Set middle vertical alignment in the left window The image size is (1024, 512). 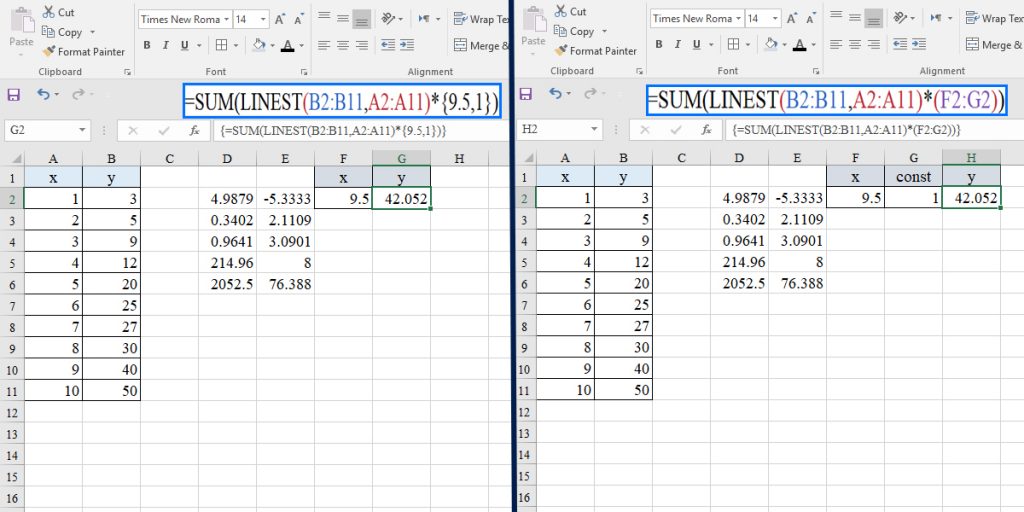tap(343, 18)
